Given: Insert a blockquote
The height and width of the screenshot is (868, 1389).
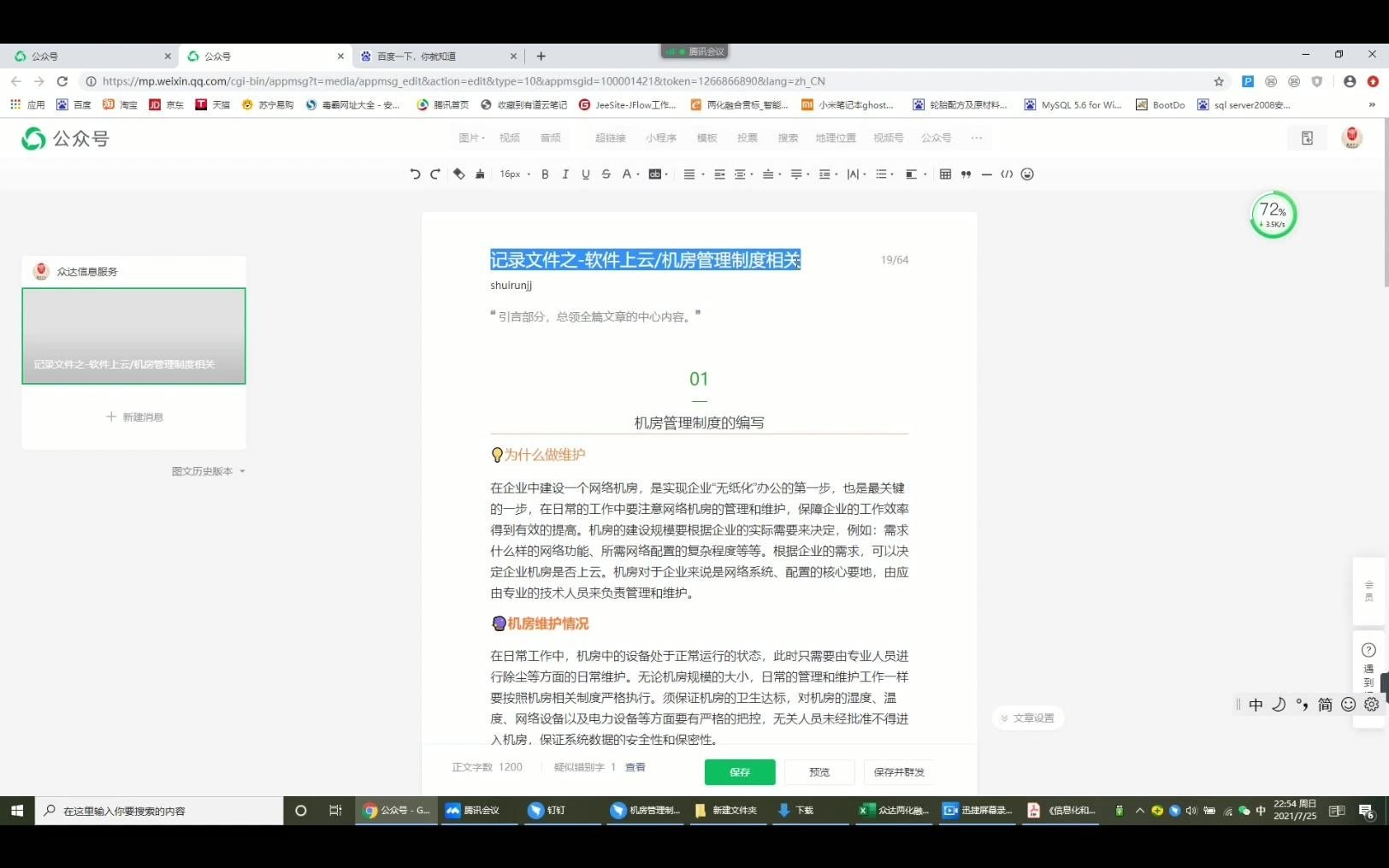Looking at the screenshot, I should tap(966, 174).
